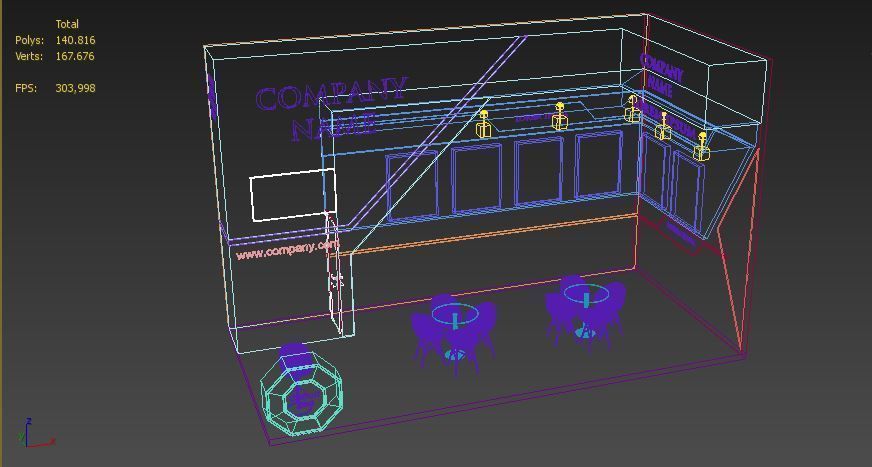Click the Polys value 140.816
This screenshot has height=467, width=872.
click(x=75, y=40)
